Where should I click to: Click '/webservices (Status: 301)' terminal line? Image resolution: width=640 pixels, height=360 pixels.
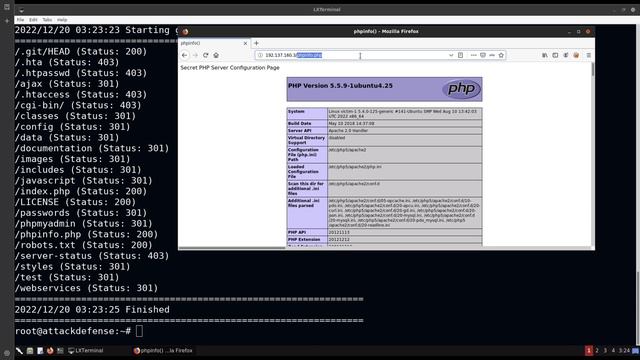click(x=87, y=288)
